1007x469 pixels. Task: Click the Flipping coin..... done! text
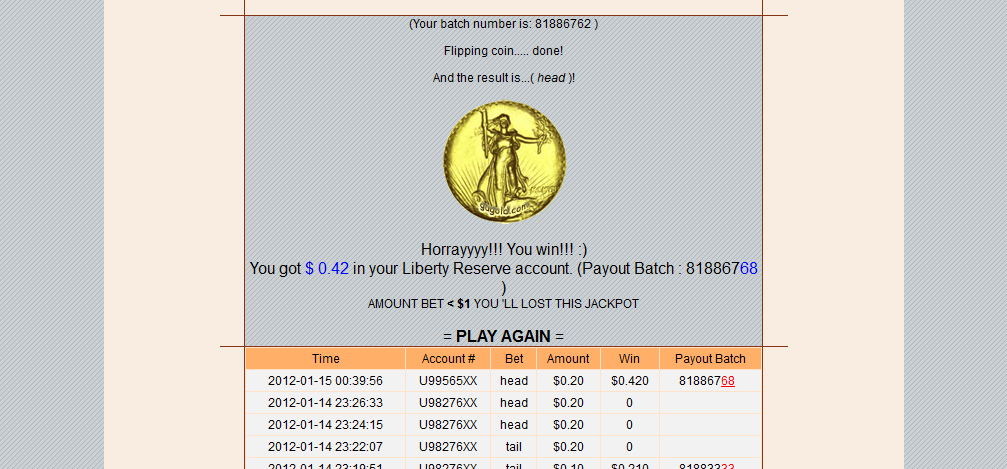[x=504, y=51]
